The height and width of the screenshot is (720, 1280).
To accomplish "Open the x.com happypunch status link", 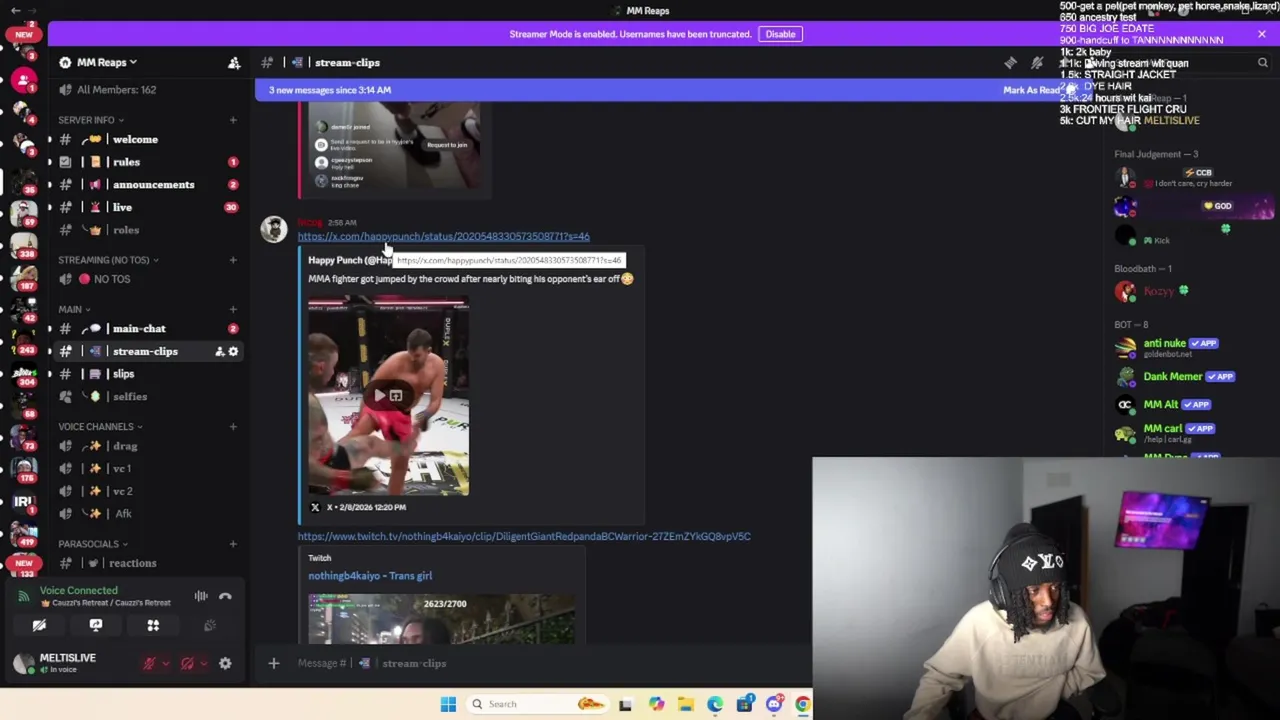I will coord(443,237).
